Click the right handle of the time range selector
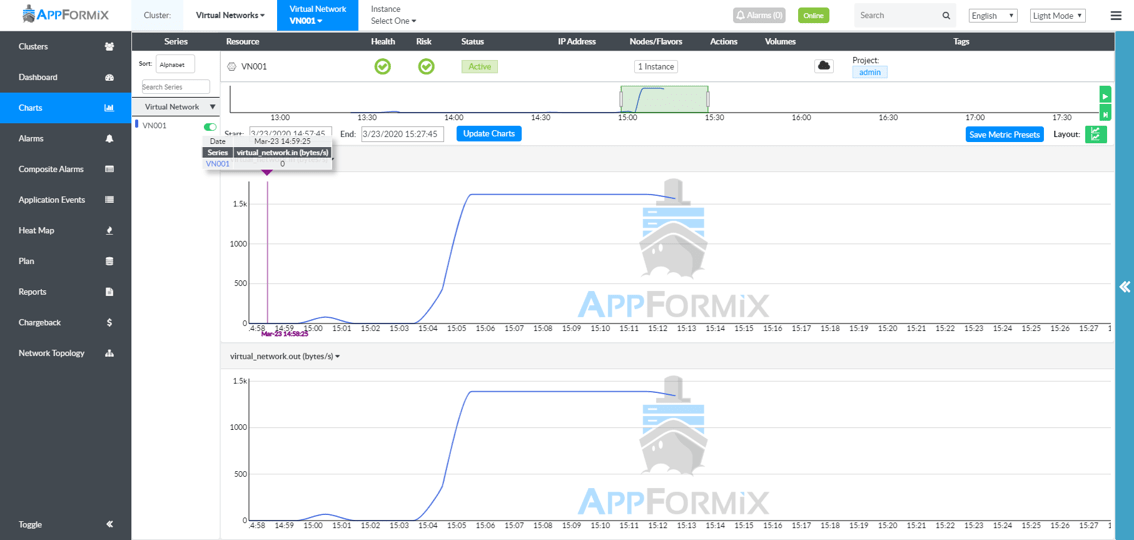1134x540 pixels. click(708, 98)
